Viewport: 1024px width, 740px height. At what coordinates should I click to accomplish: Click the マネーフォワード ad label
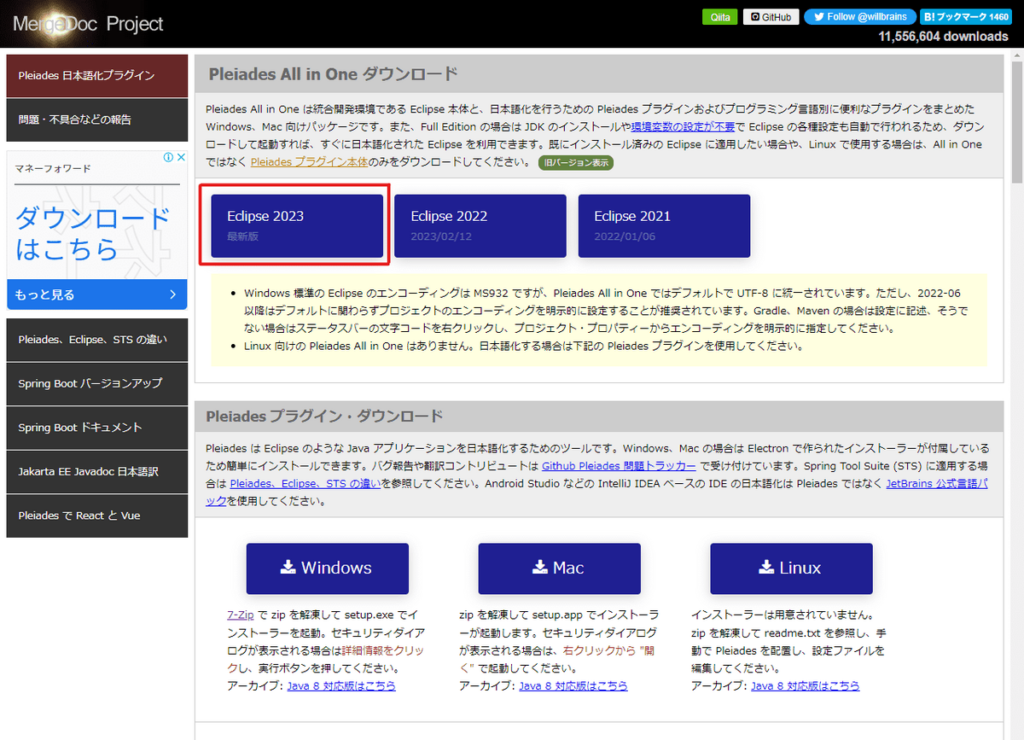click(x=53, y=169)
